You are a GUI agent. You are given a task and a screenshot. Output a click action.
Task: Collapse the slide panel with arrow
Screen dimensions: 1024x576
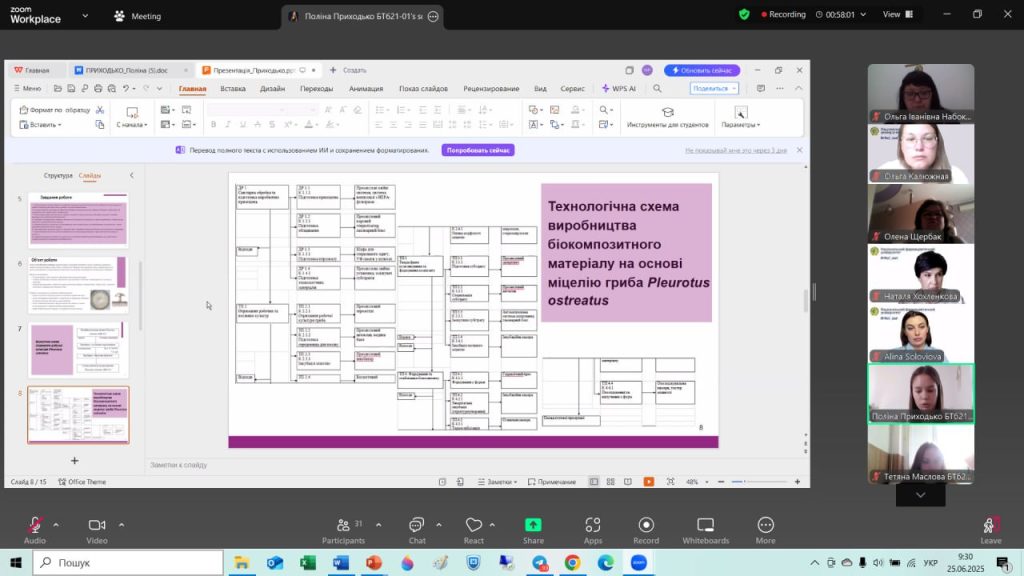pyautogui.click(x=132, y=175)
